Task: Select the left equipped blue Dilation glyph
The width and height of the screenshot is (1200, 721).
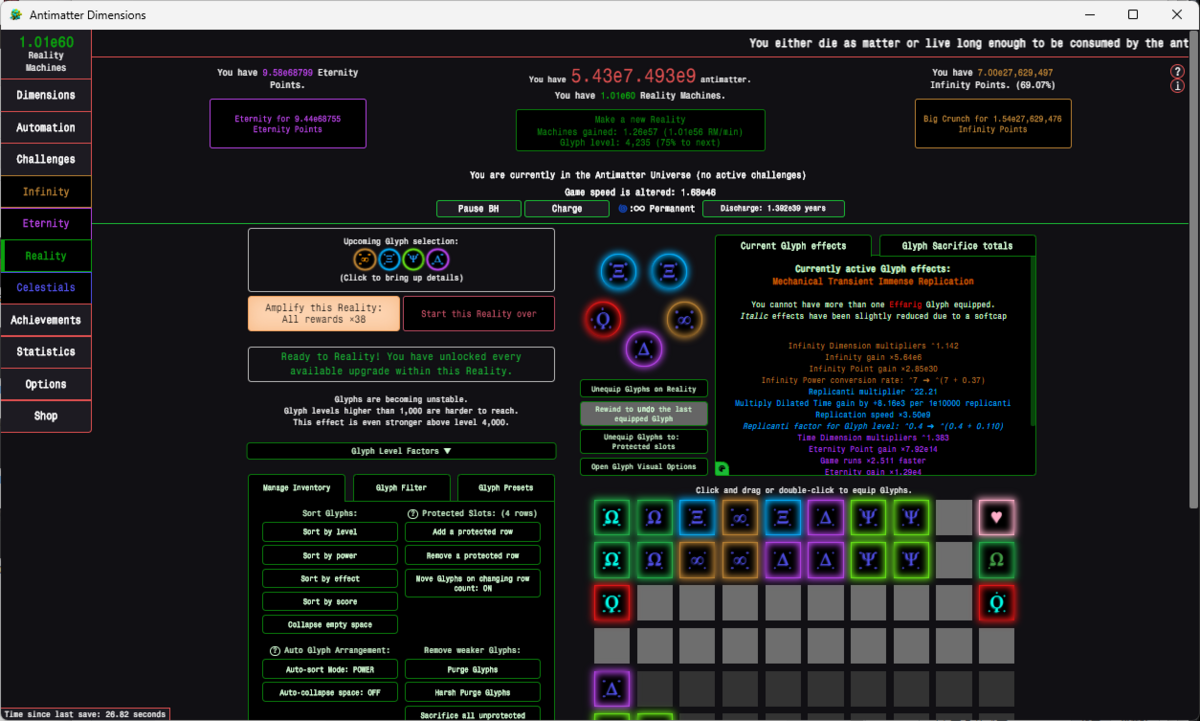Action: (x=619, y=270)
